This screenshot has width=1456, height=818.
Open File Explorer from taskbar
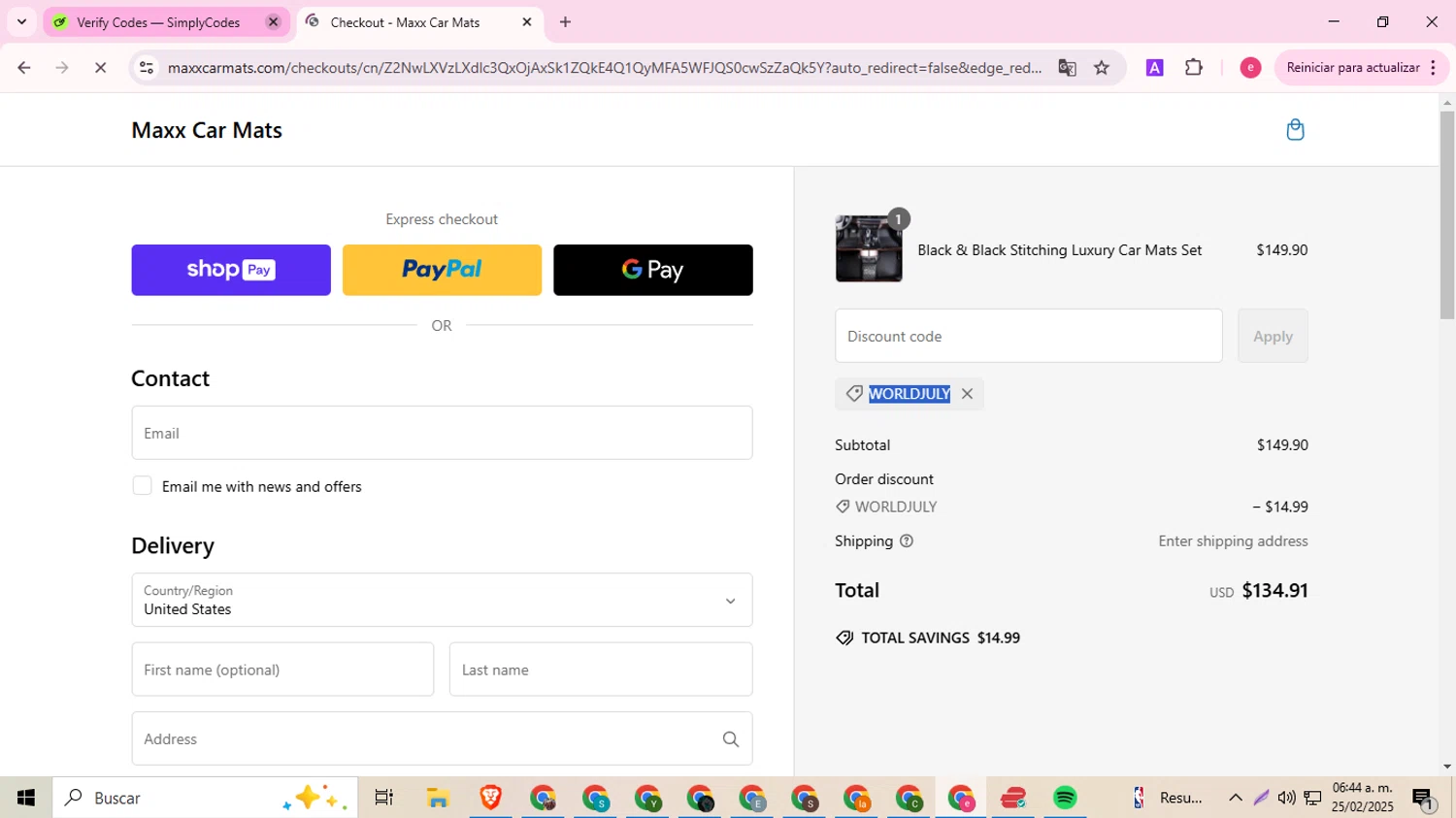pyautogui.click(x=438, y=798)
